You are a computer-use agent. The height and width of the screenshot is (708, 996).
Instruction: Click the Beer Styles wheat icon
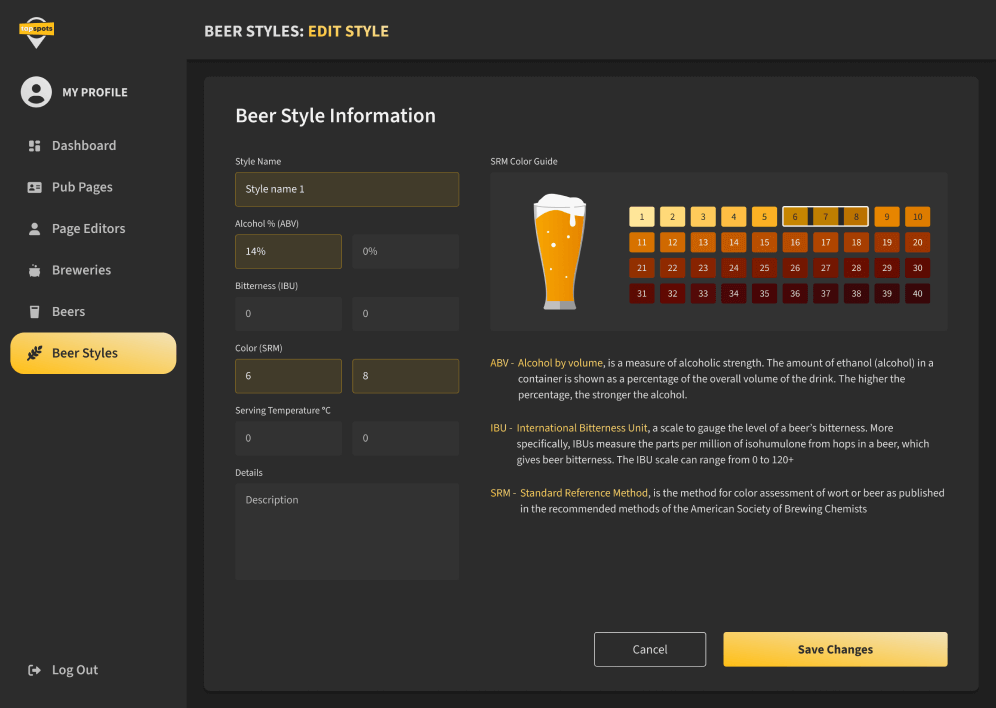tap(34, 353)
